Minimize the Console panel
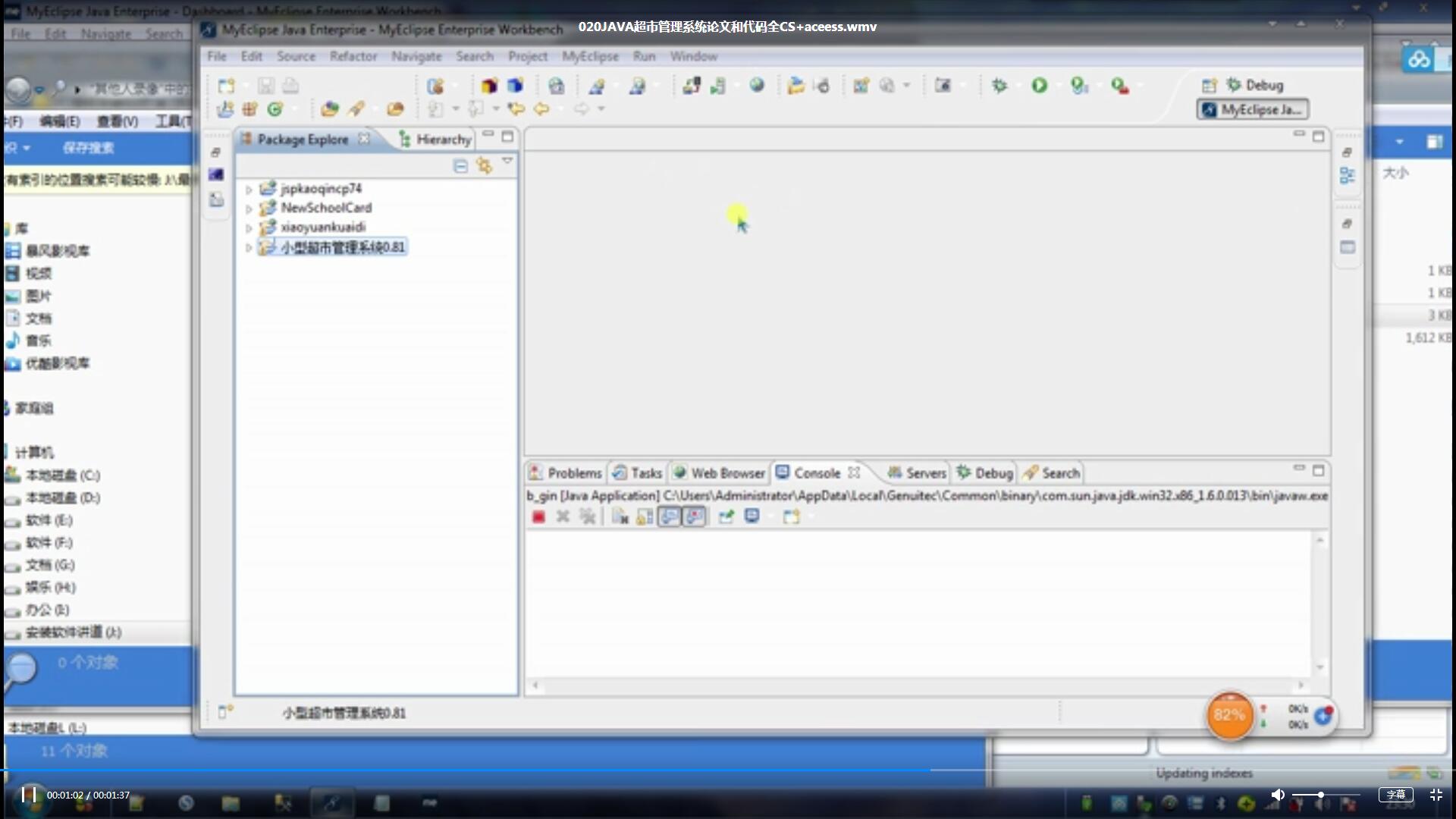This screenshot has height=819, width=1456. pyautogui.click(x=1299, y=469)
